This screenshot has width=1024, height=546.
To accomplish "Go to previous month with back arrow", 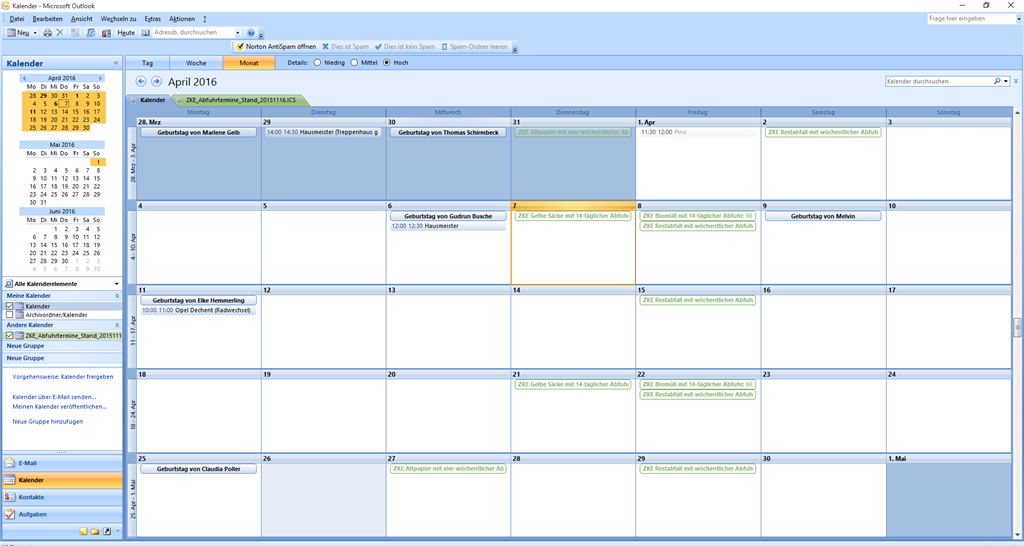I will [140, 82].
